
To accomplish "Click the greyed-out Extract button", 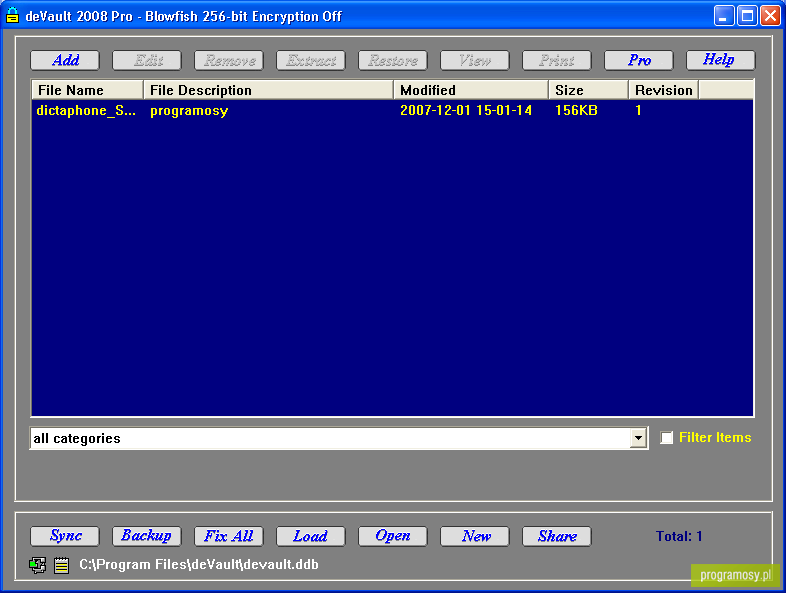I will 311,61.
